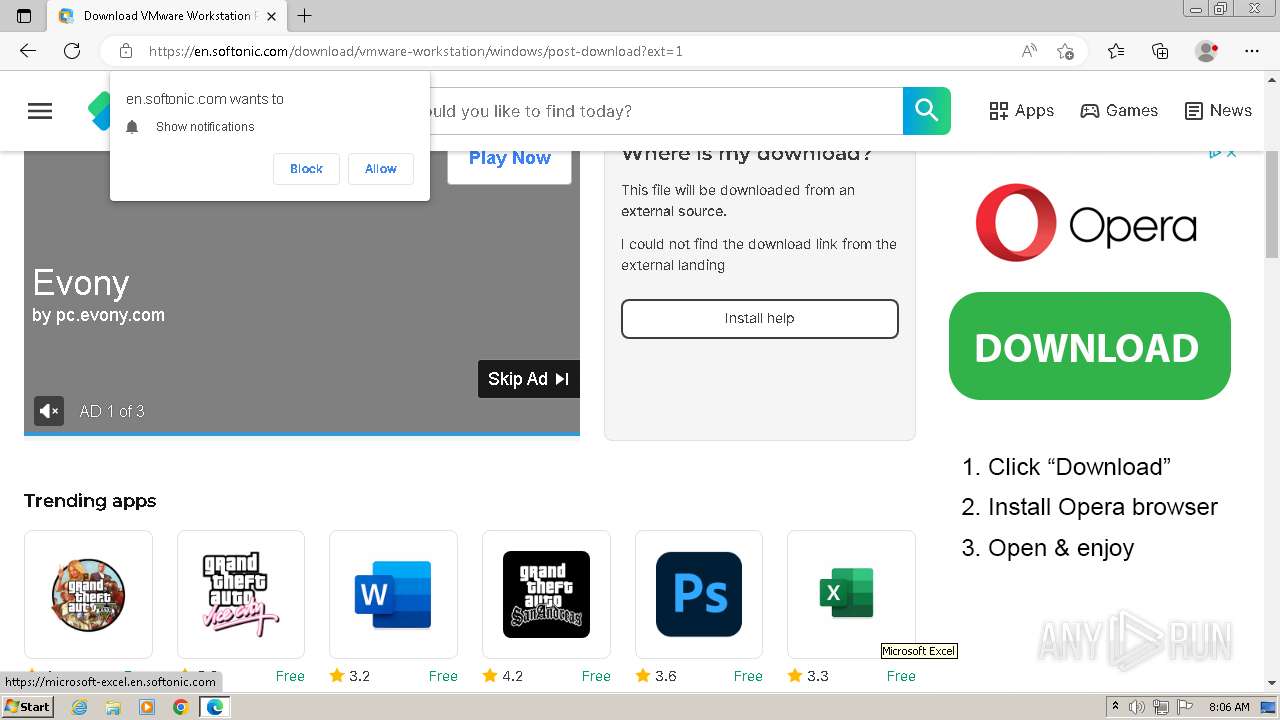
Task: Open the Games menu item
Action: [x=1119, y=111]
